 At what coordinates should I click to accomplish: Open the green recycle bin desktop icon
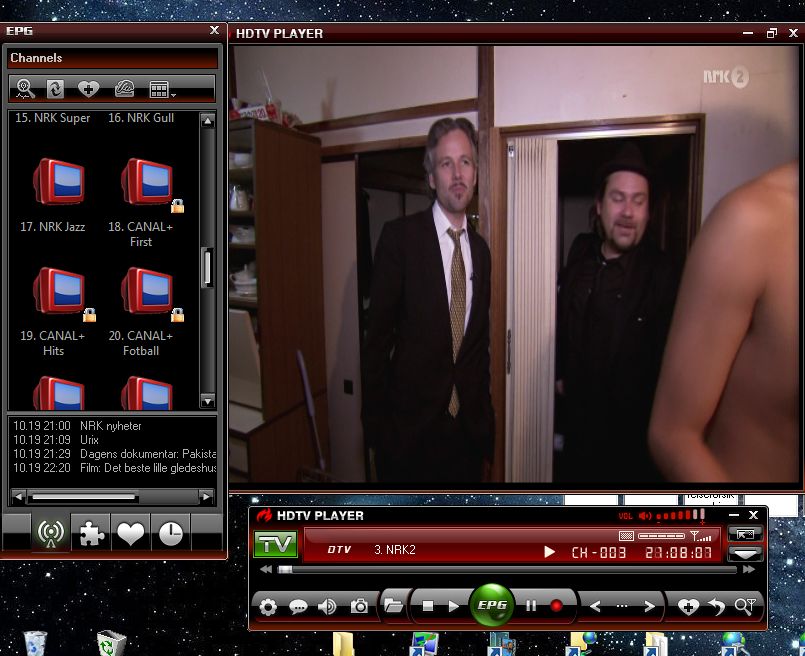[x=111, y=644]
